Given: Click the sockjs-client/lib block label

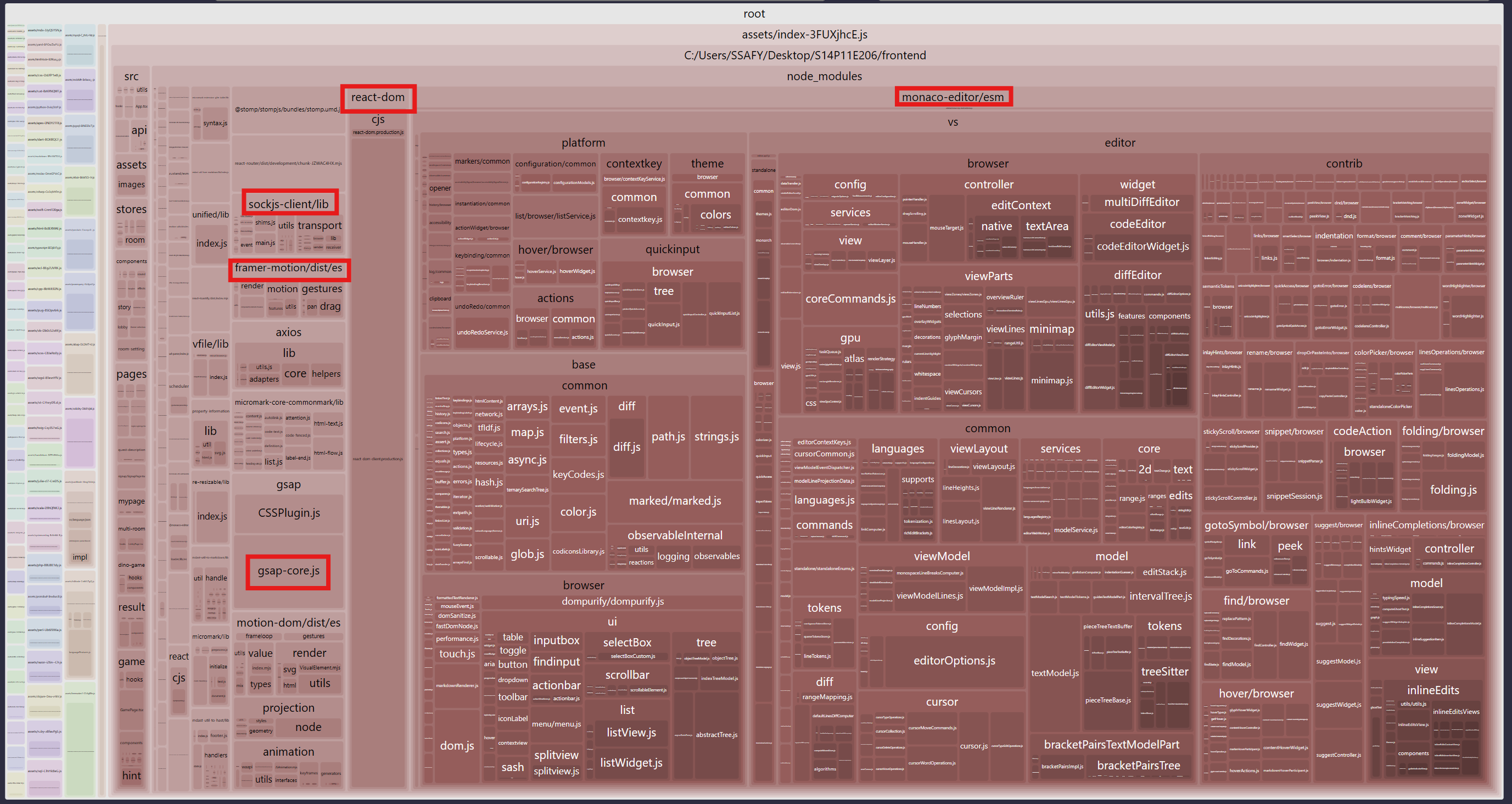Looking at the screenshot, I should (288, 204).
